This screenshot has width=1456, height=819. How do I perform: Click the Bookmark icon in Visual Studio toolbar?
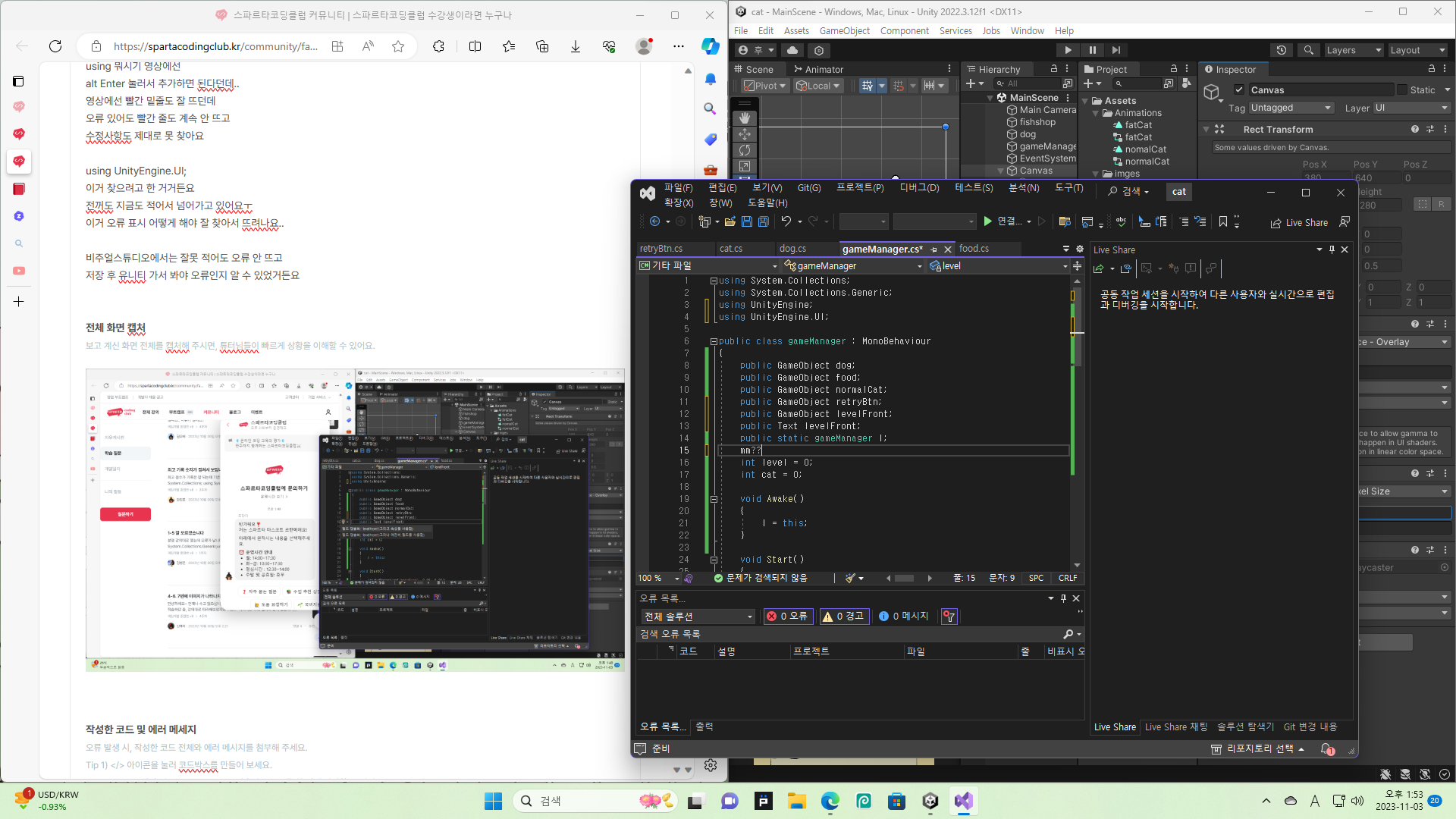pos(1223,221)
